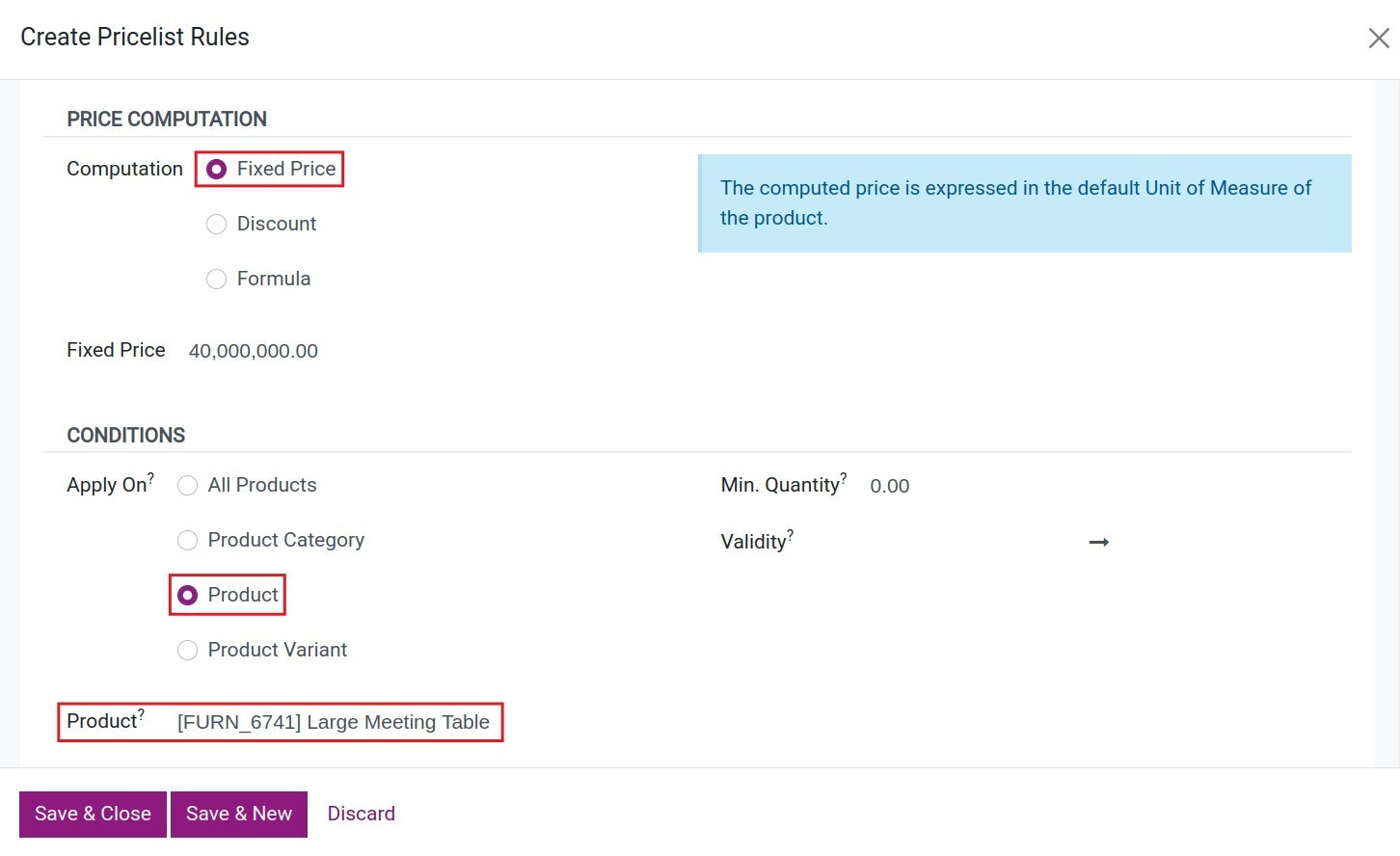The height and width of the screenshot is (856, 1400).
Task: Apply rule on Product Category
Action: [x=187, y=540]
